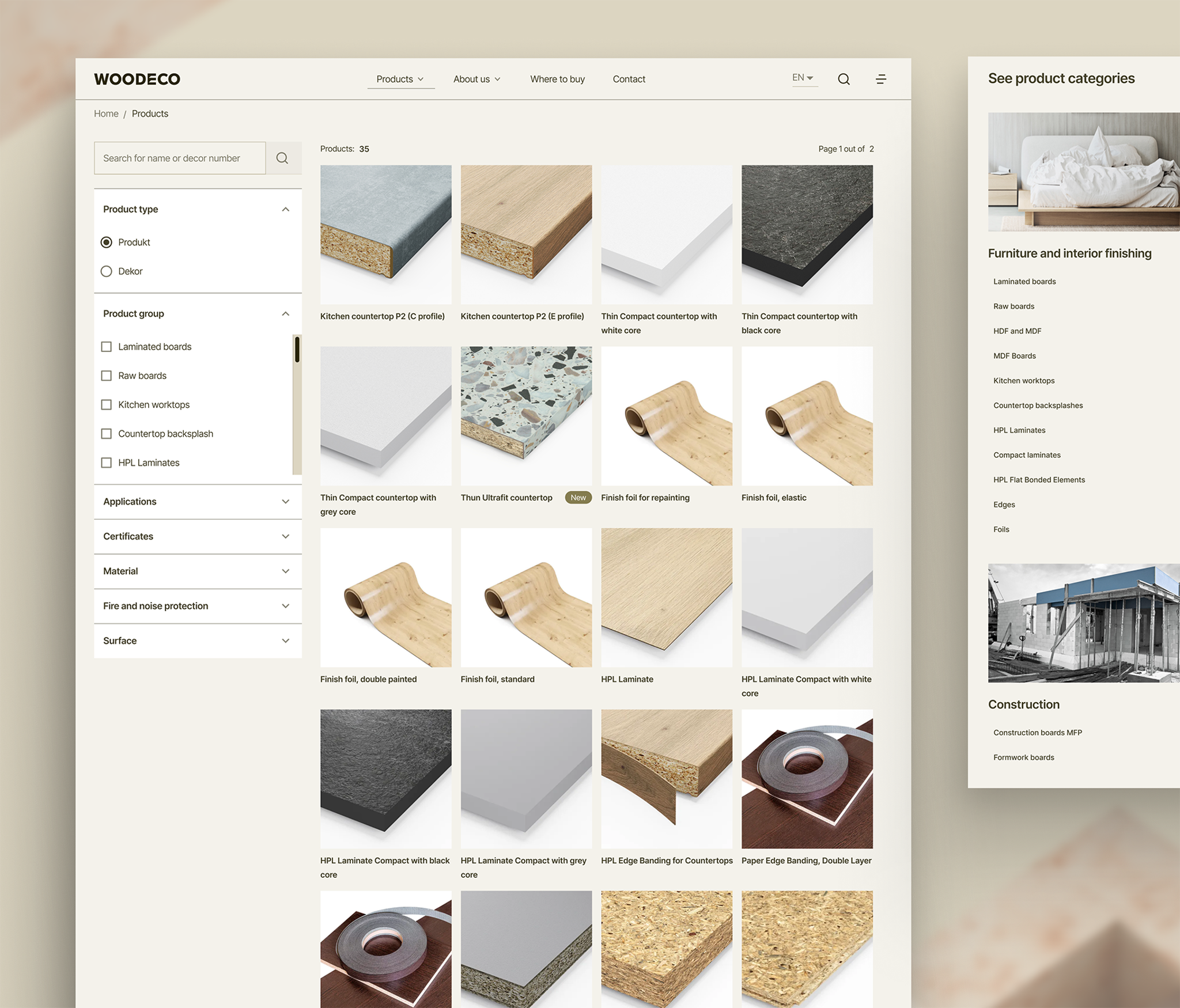Click the WOODECO logo

(x=137, y=79)
